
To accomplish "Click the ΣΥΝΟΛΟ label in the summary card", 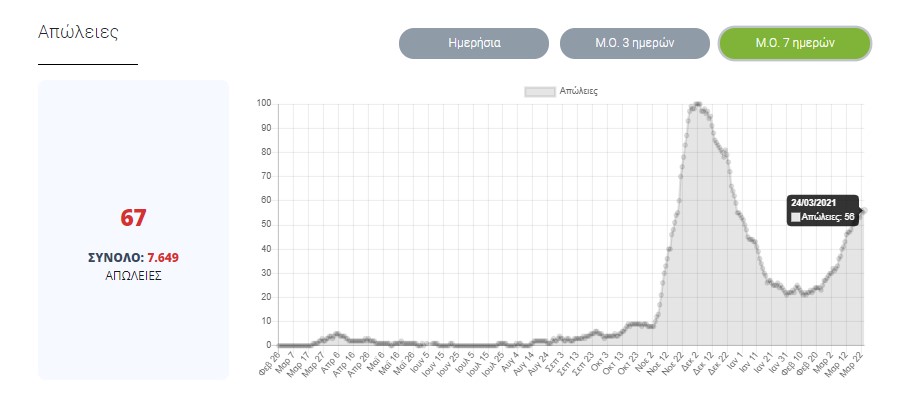I will click(x=114, y=257).
